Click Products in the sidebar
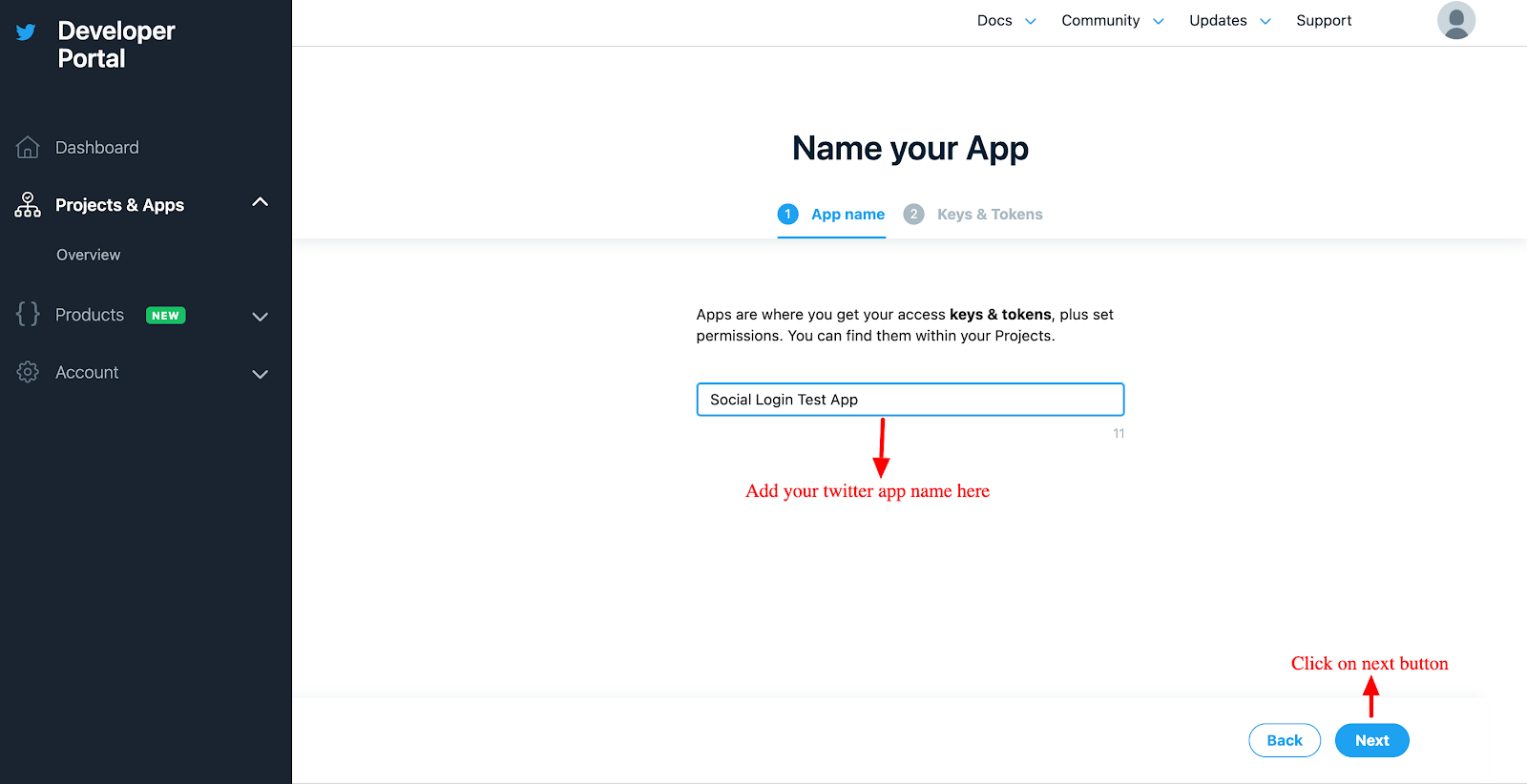 [90, 315]
